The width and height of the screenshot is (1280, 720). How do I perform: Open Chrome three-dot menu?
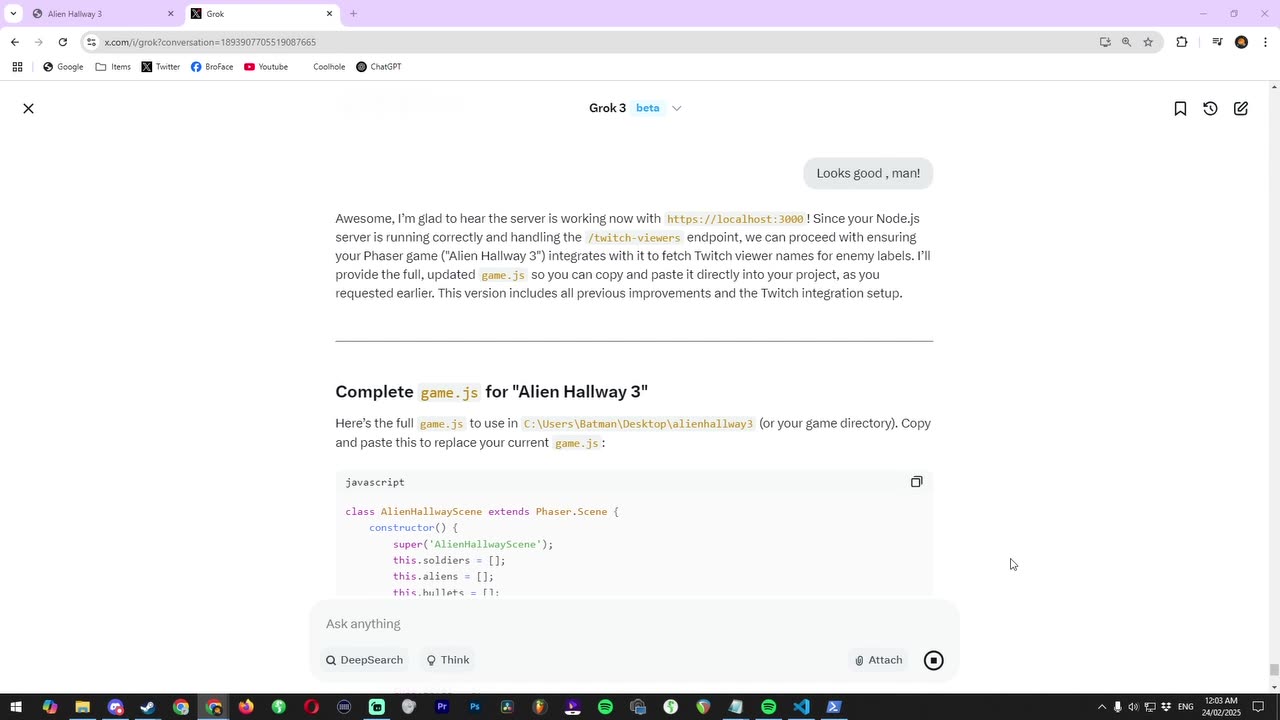coord(1265,42)
